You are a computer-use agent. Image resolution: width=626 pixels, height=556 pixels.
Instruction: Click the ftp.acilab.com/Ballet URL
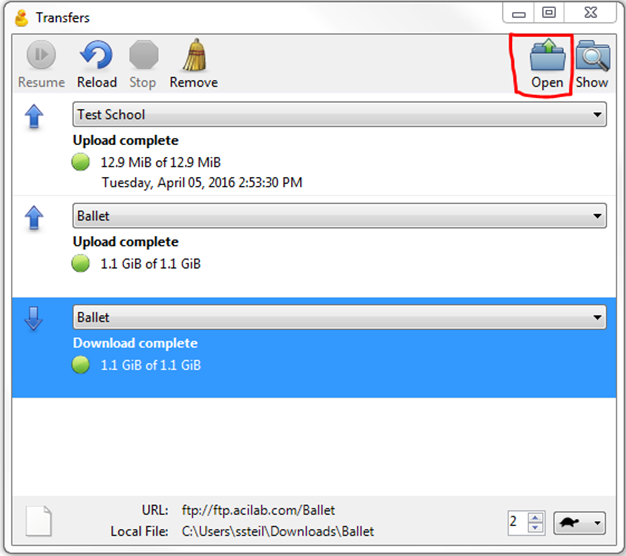point(258,510)
